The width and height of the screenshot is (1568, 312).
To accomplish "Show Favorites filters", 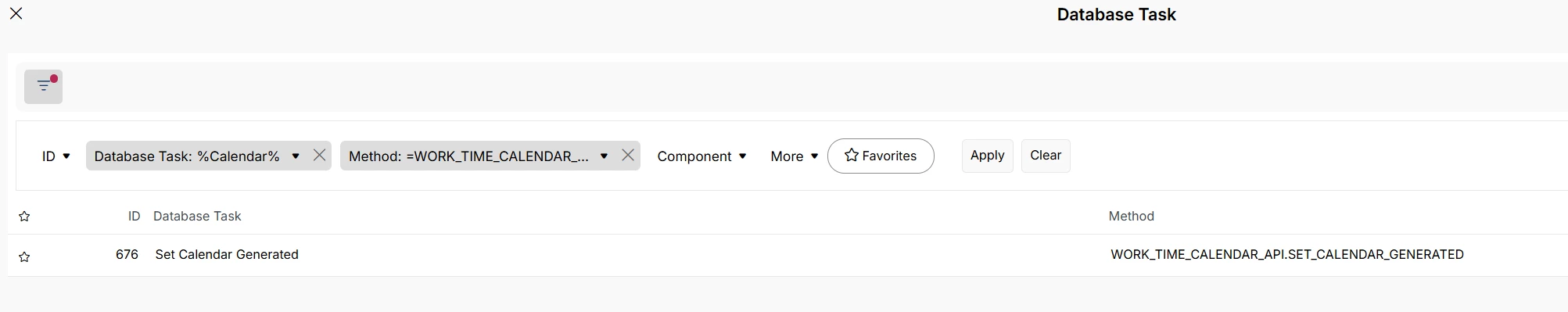I will [x=881, y=156].
